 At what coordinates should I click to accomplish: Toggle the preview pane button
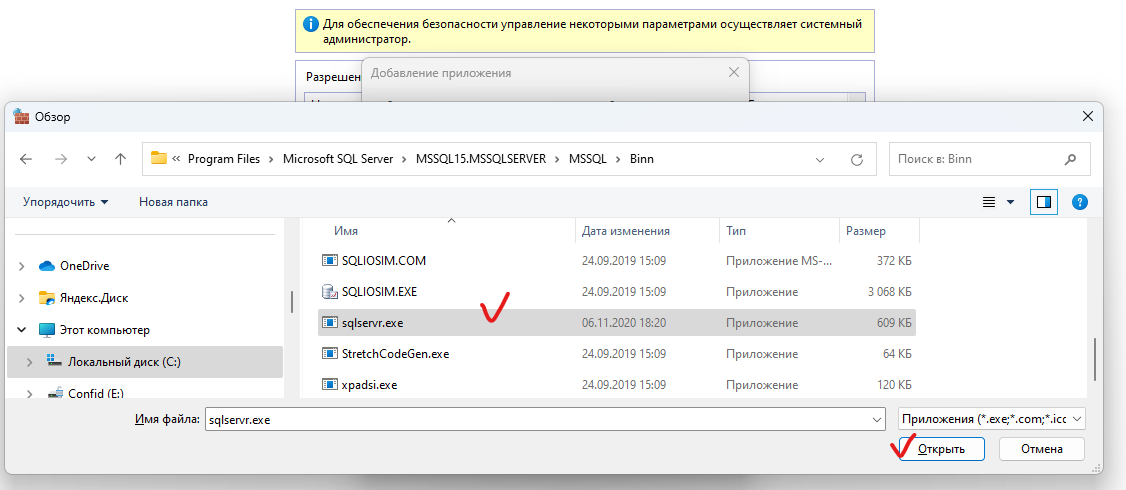pos(1044,203)
